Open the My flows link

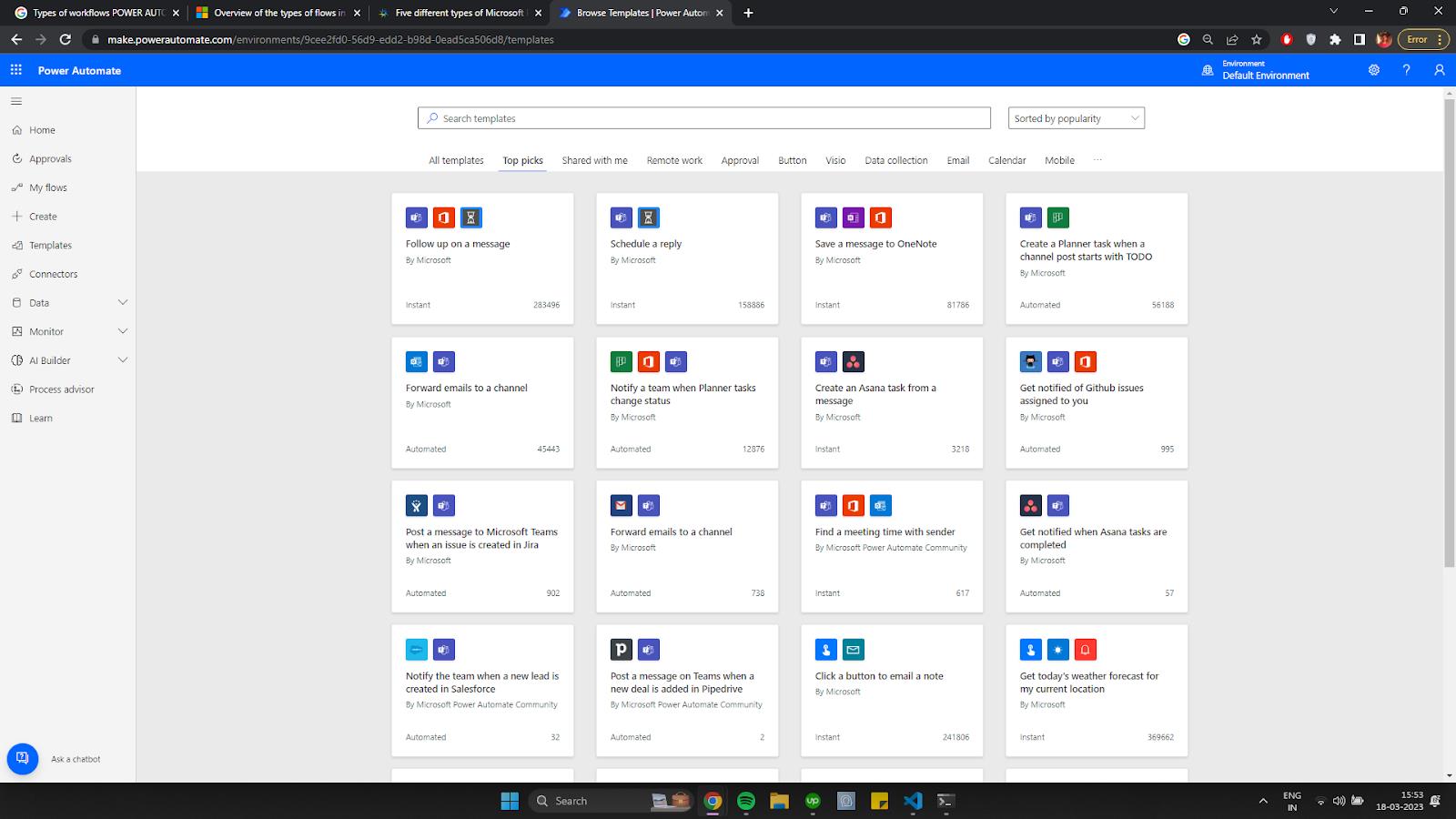pos(48,187)
